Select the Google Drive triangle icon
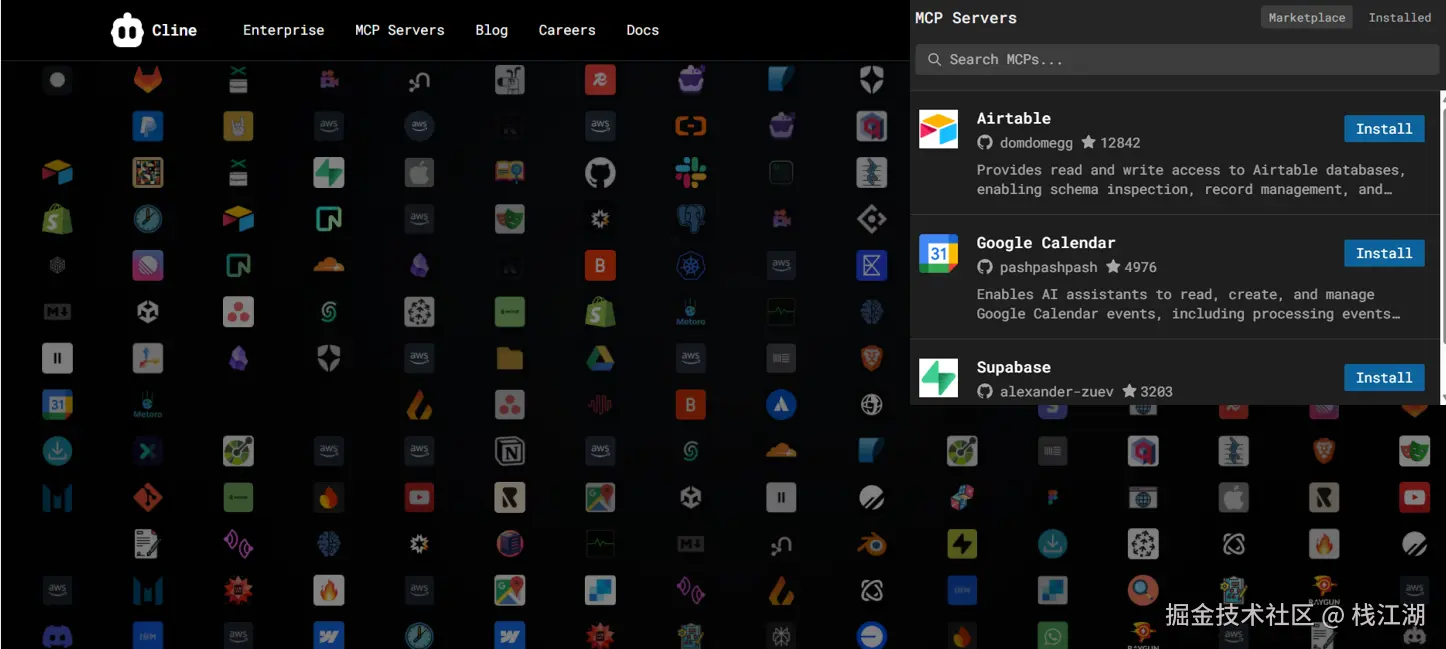The width and height of the screenshot is (1446, 649). click(x=600, y=358)
